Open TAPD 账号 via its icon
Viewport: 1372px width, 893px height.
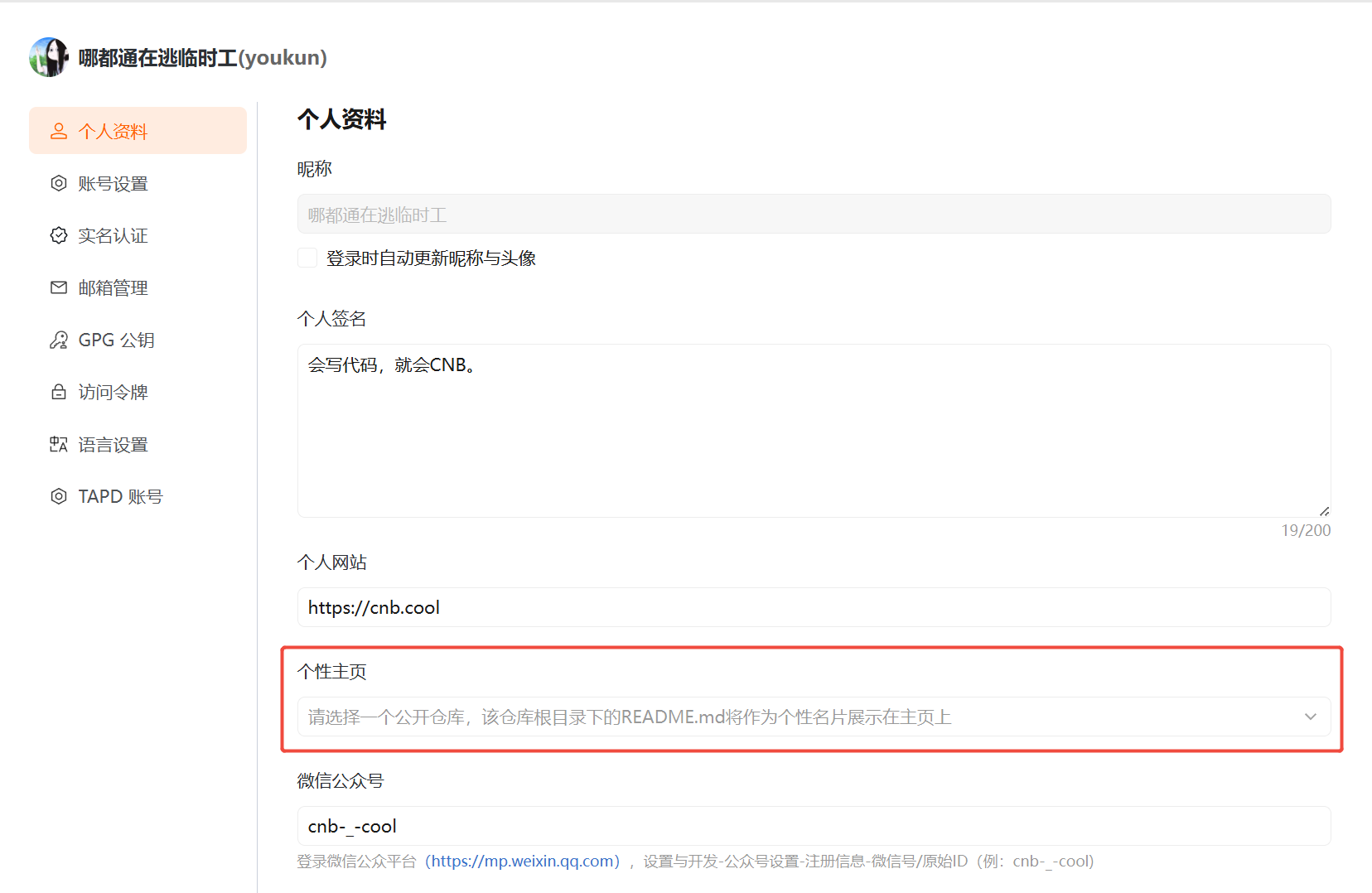coord(58,495)
